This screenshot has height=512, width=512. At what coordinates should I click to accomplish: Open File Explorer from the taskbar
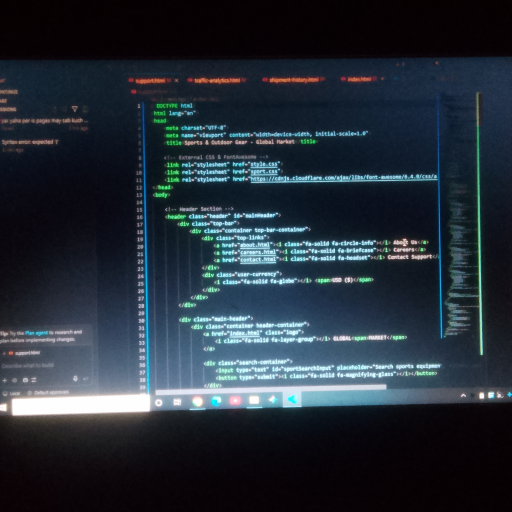point(254,400)
